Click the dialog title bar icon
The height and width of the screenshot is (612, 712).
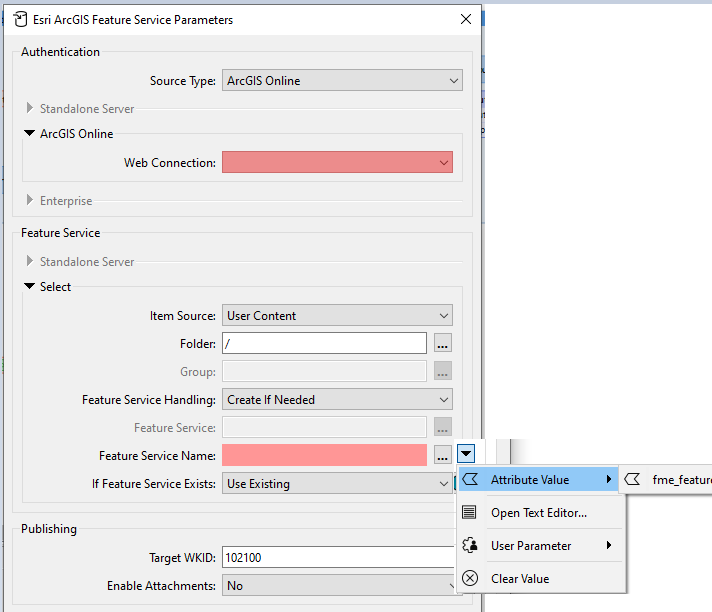pos(20,20)
